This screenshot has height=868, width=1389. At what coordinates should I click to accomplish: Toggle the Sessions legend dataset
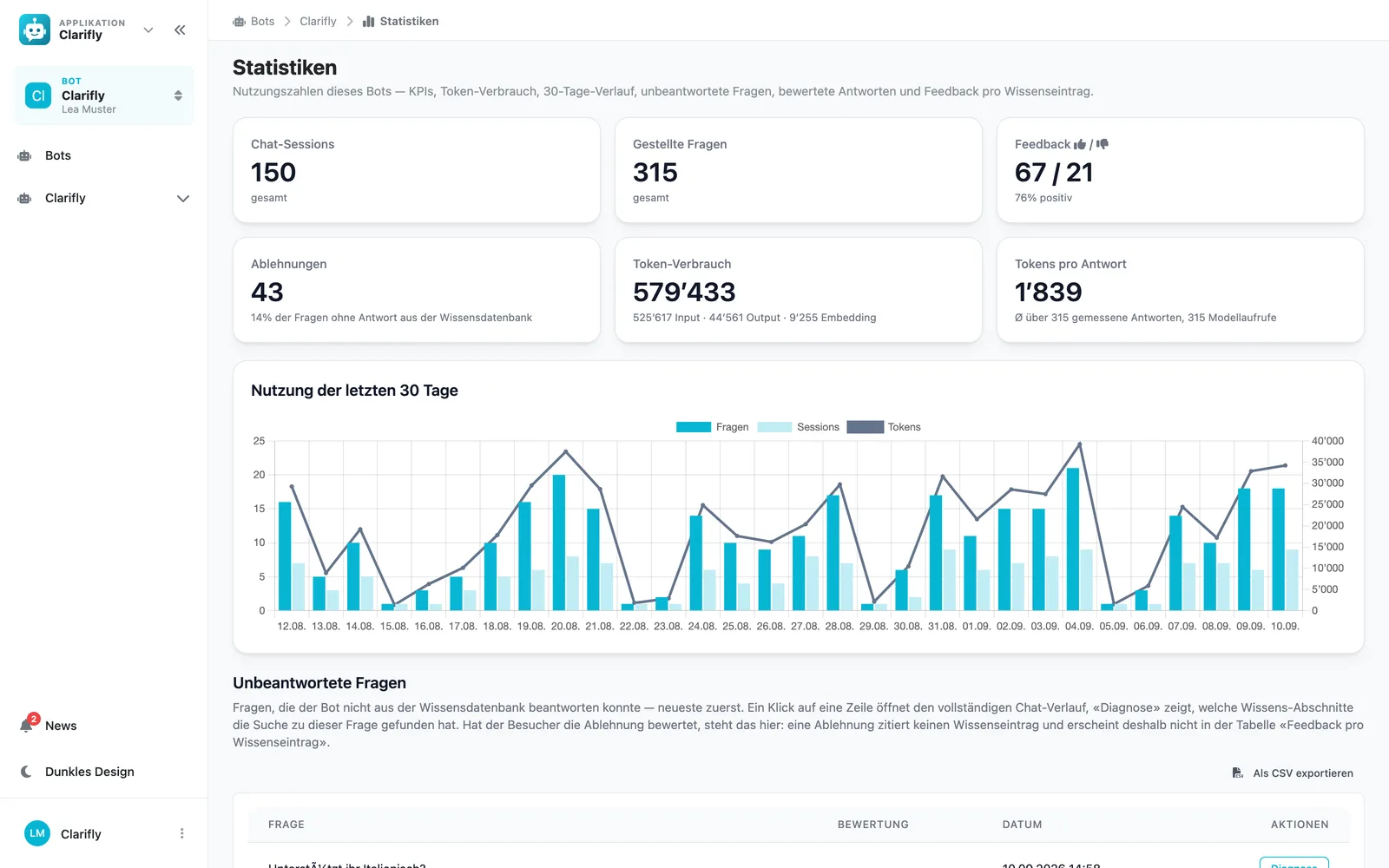coord(798,427)
